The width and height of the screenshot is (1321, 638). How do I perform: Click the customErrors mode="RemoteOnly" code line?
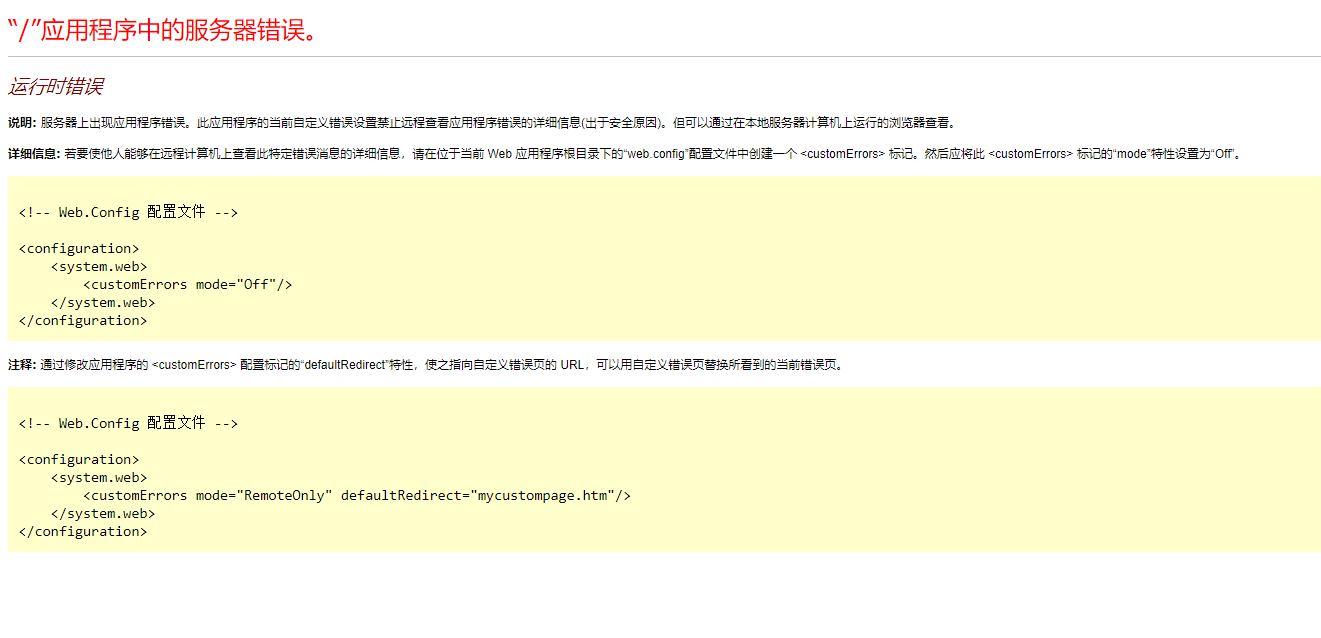point(357,495)
